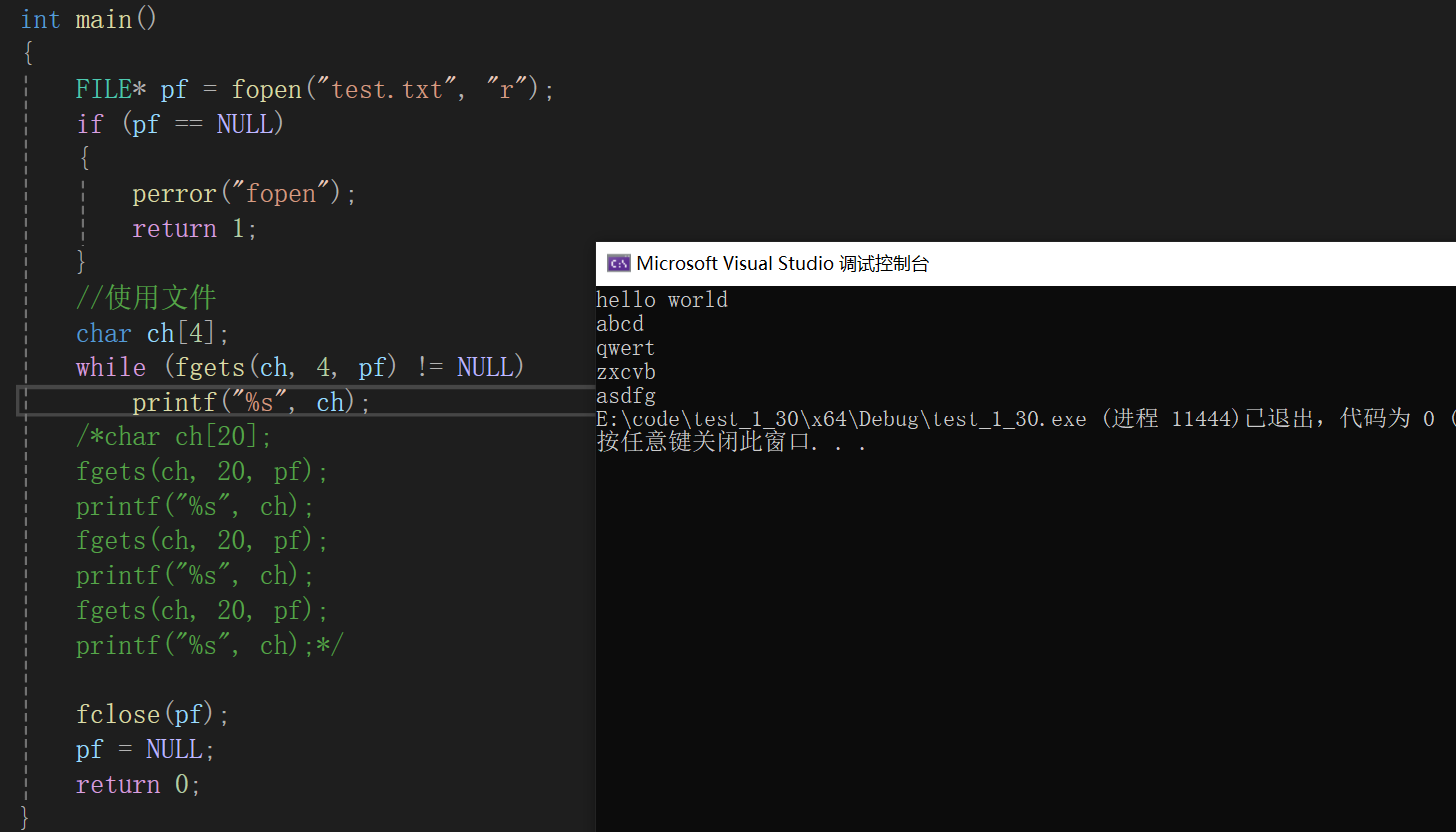Click the 'char ch[4];' declaration
This screenshot has height=832, width=1456.
click(x=152, y=333)
